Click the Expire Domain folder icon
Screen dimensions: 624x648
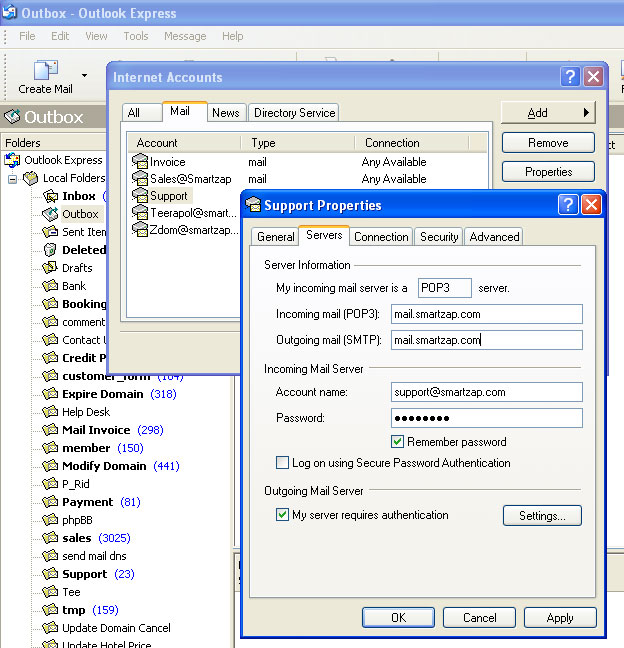pos(50,394)
